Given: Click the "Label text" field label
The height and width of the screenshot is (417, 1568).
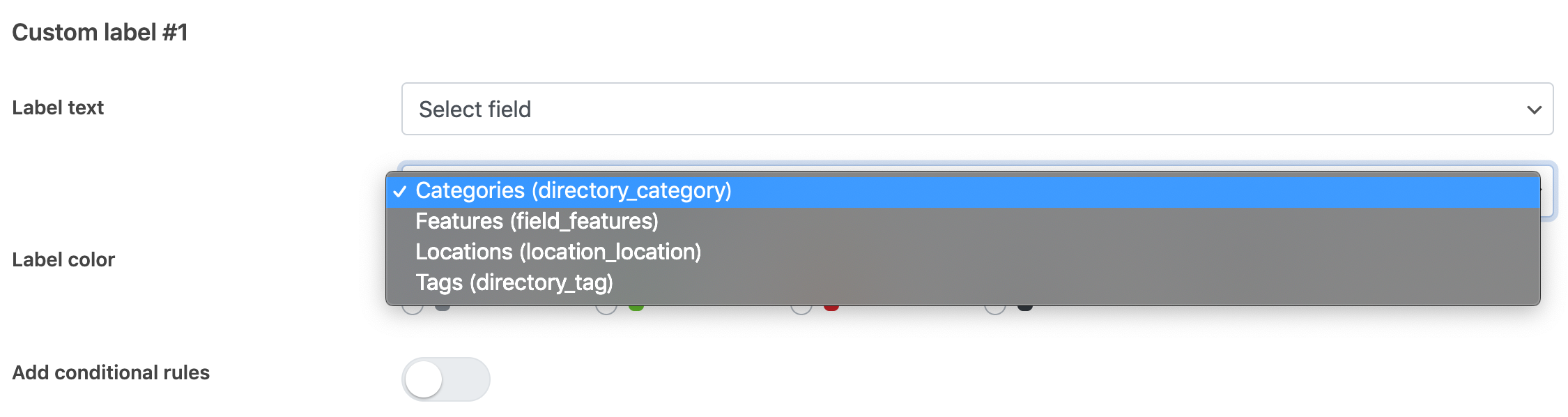Looking at the screenshot, I should 58,108.
